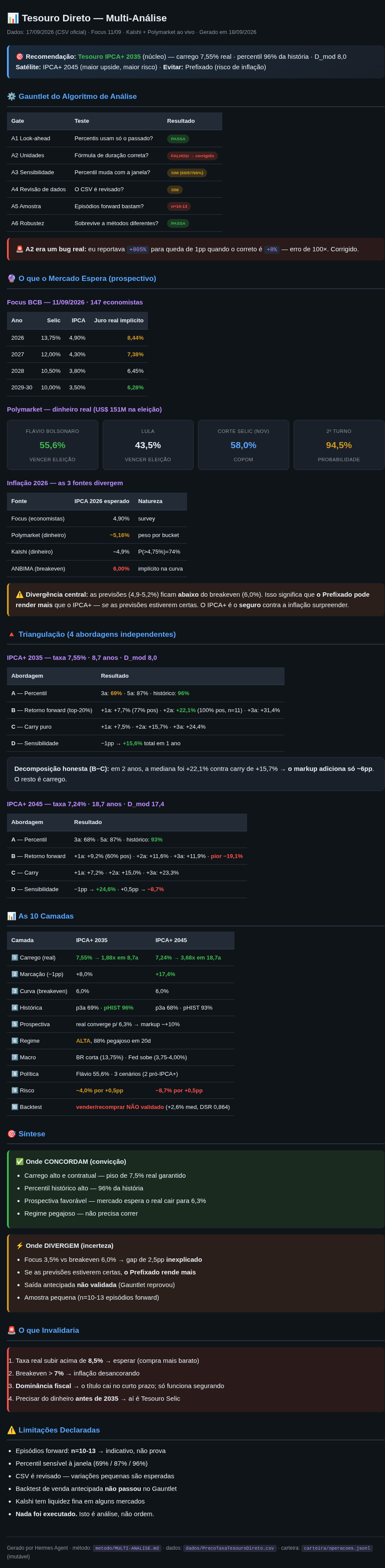Click the green check icon in Onde CONCORDAM box

20,1161
